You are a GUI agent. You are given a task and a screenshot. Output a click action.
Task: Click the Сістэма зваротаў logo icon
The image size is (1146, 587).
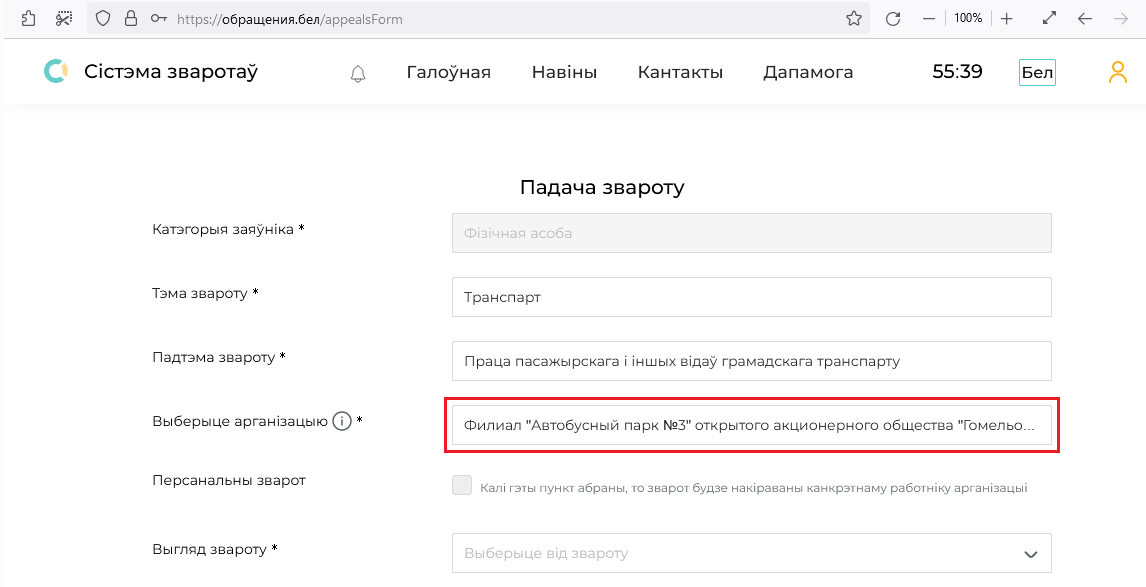56,72
